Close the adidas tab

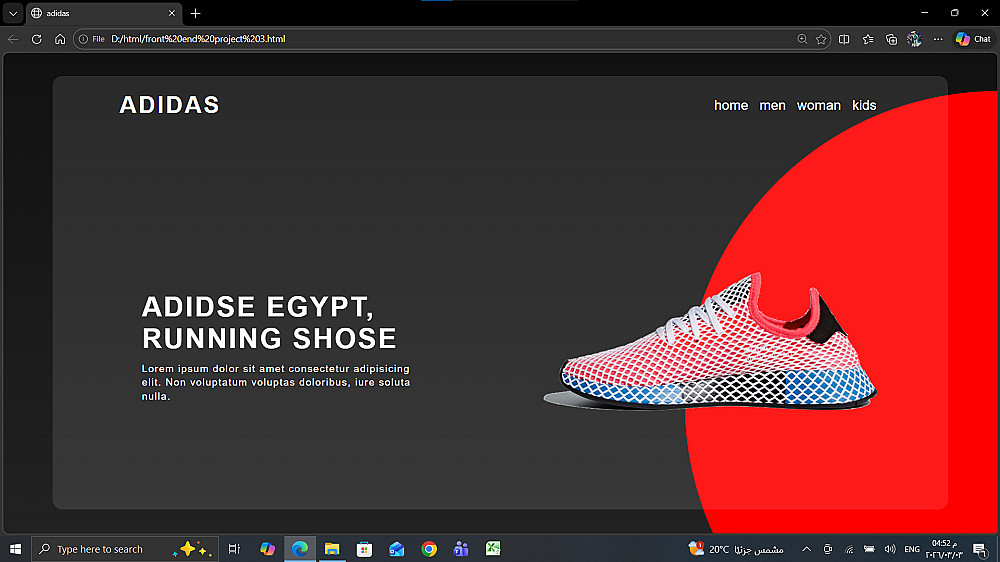(172, 13)
